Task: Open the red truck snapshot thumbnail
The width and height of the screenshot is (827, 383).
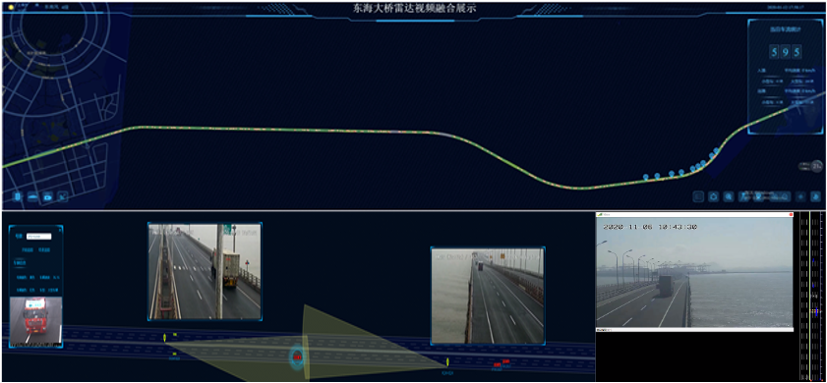Action: tap(36, 321)
